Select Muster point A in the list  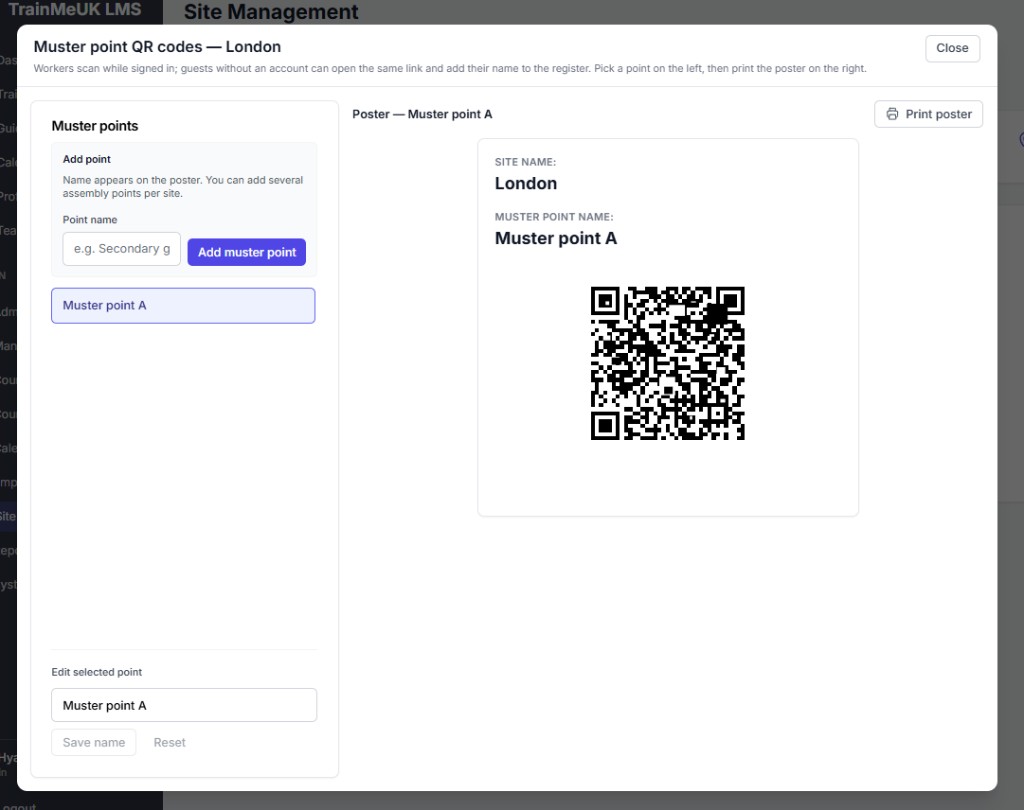coord(183,306)
